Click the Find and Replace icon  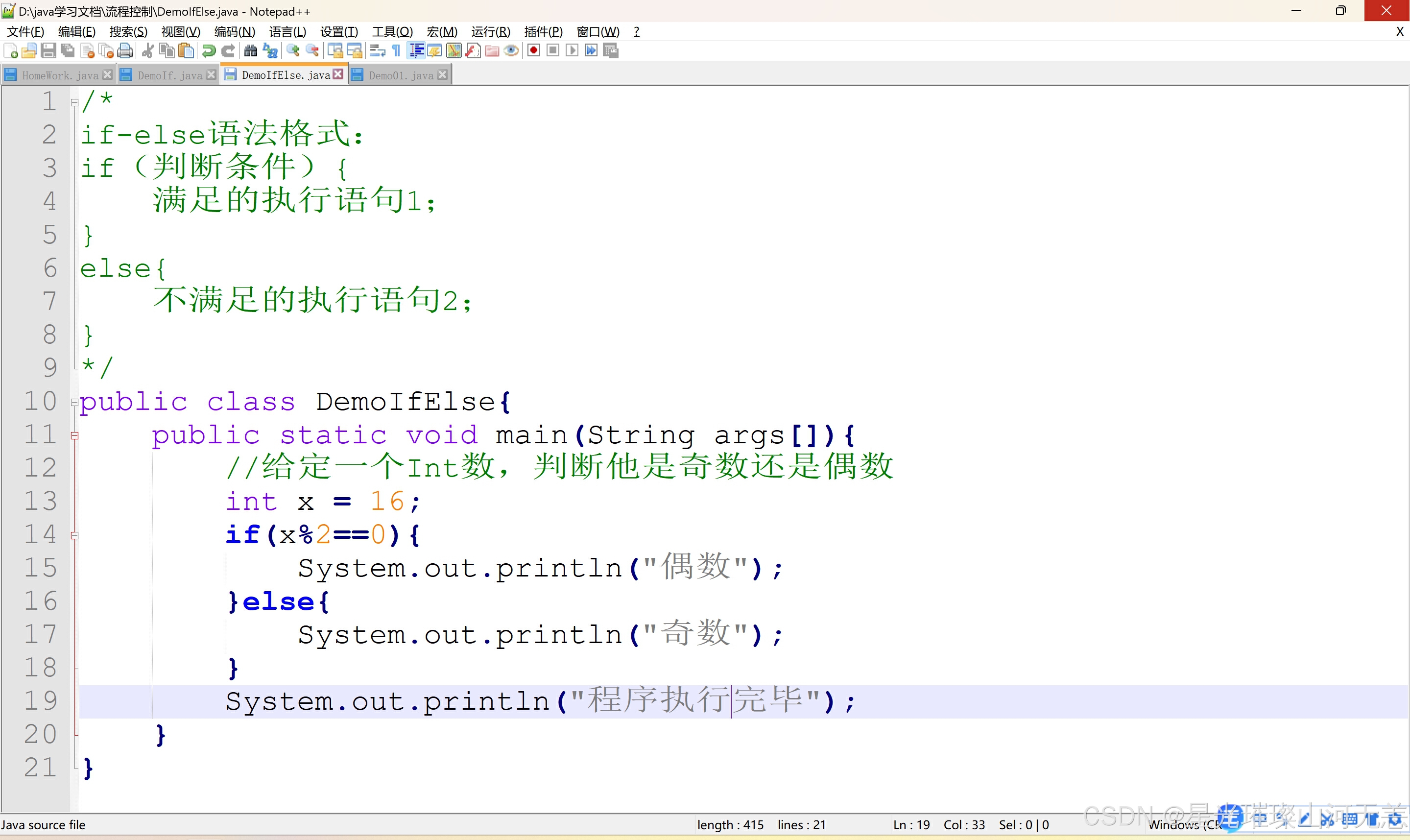[x=270, y=51]
